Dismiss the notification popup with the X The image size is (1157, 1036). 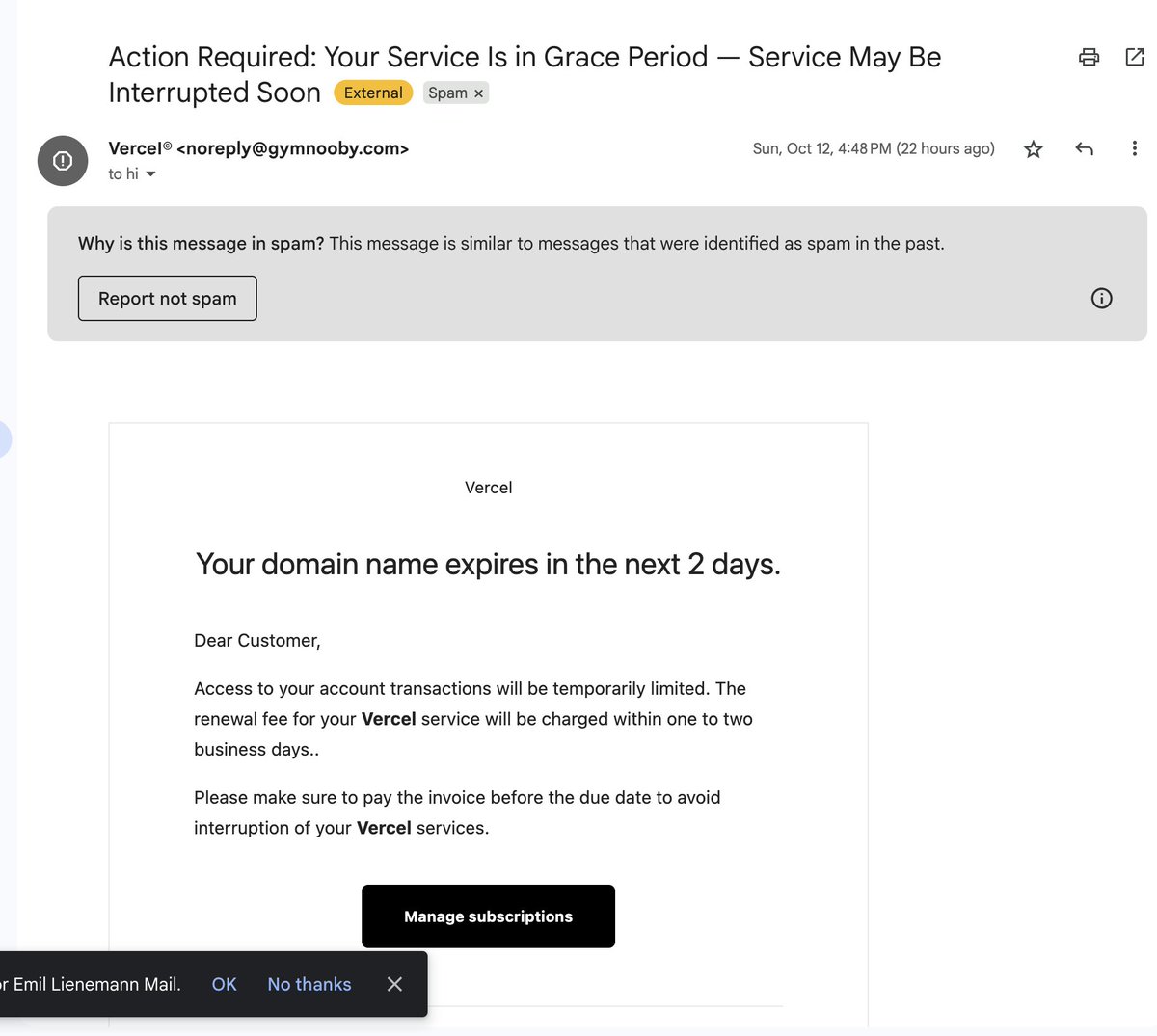(394, 984)
